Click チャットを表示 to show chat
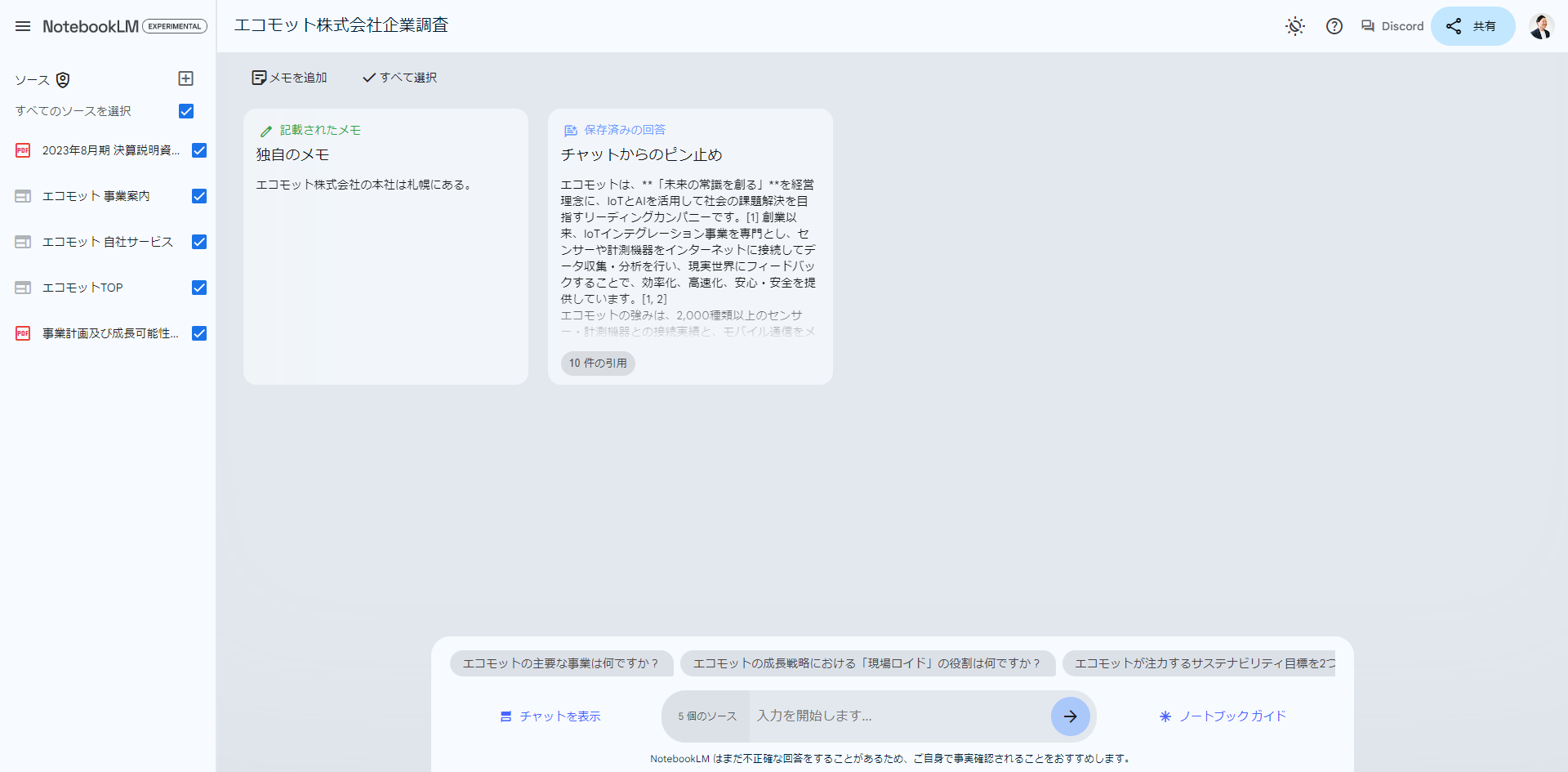 click(550, 716)
